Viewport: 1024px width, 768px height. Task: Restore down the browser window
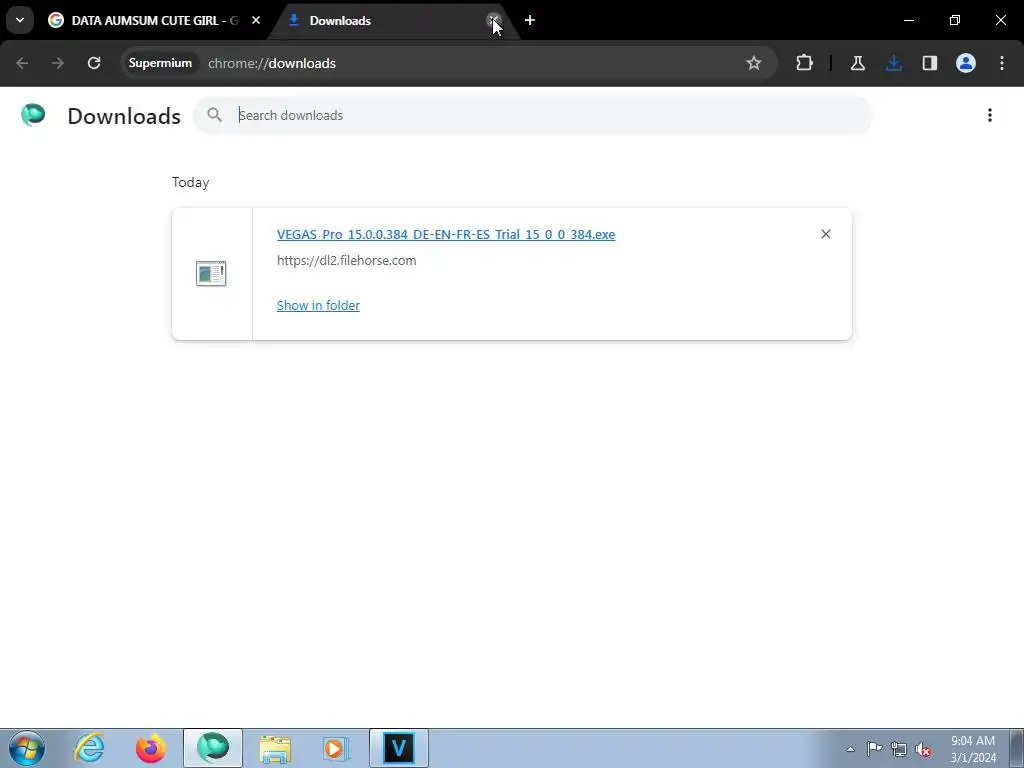pos(955,20)
